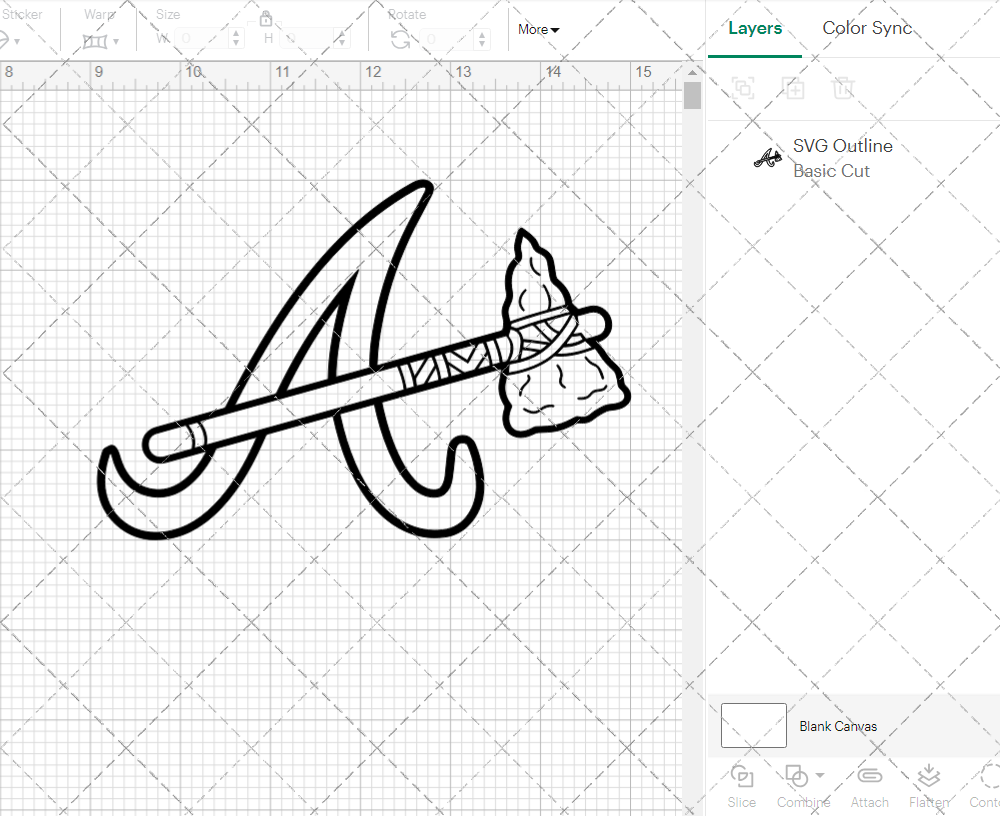Screen dimensions: 1000x816
Task: Select the Layers tab
Action: 755,28
